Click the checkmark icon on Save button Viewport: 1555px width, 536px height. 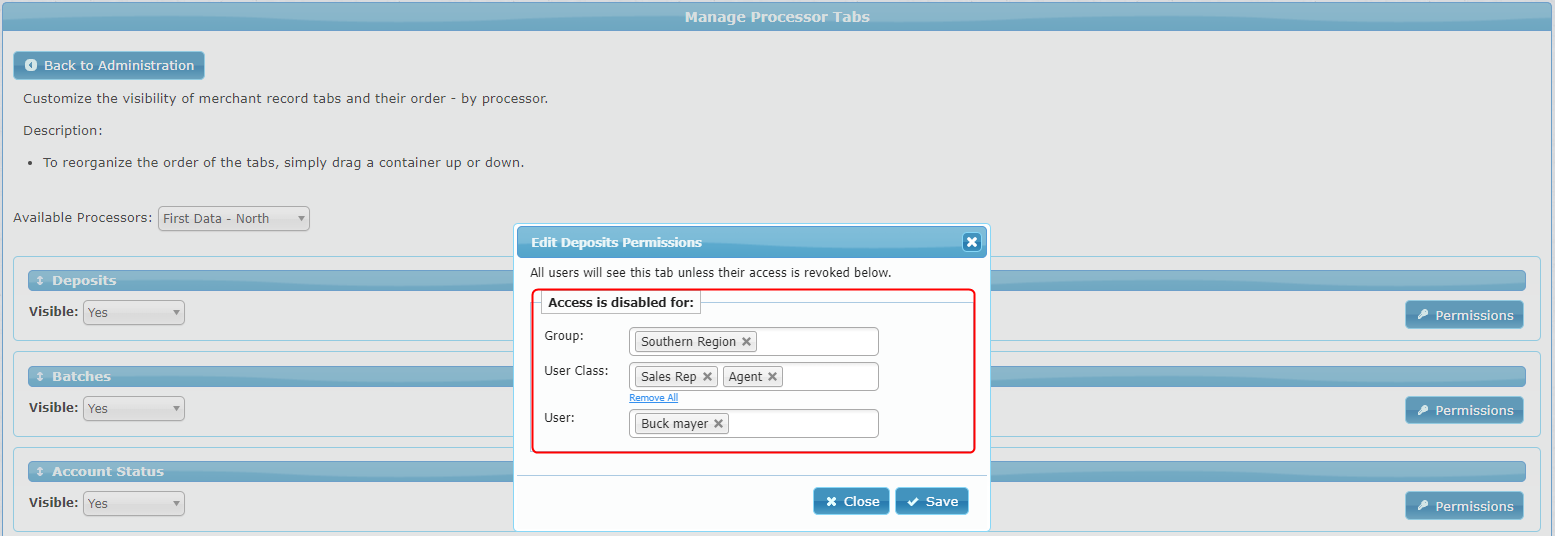click(x=913, y=502)
